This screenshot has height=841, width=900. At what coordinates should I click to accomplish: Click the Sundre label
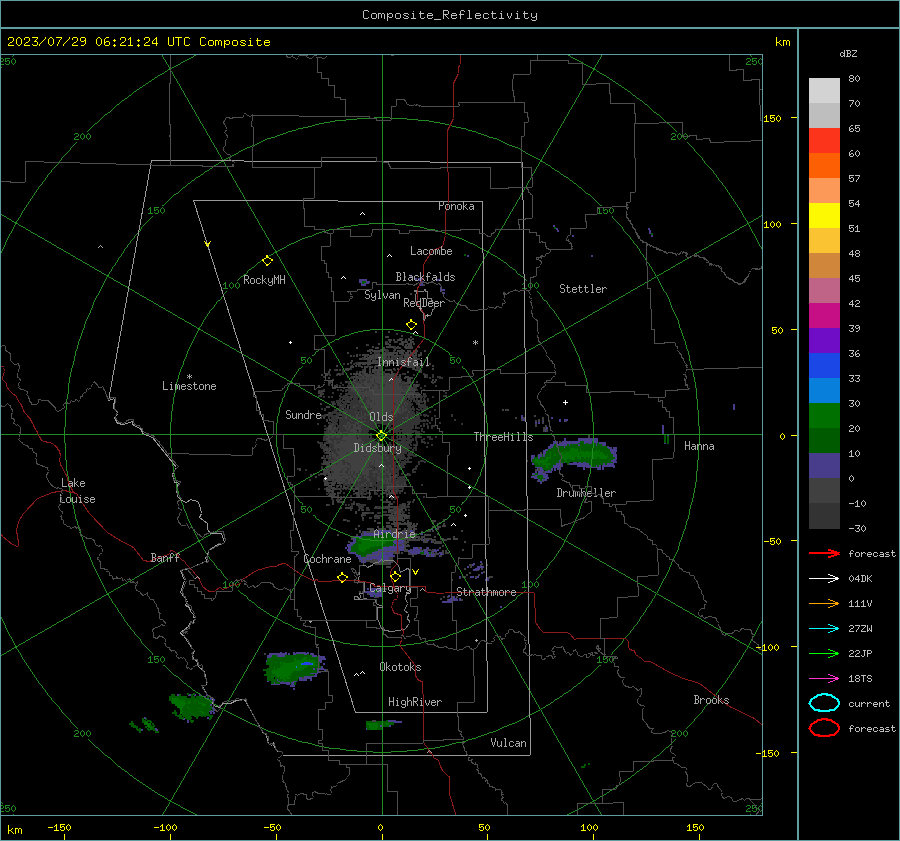point(303,415)
